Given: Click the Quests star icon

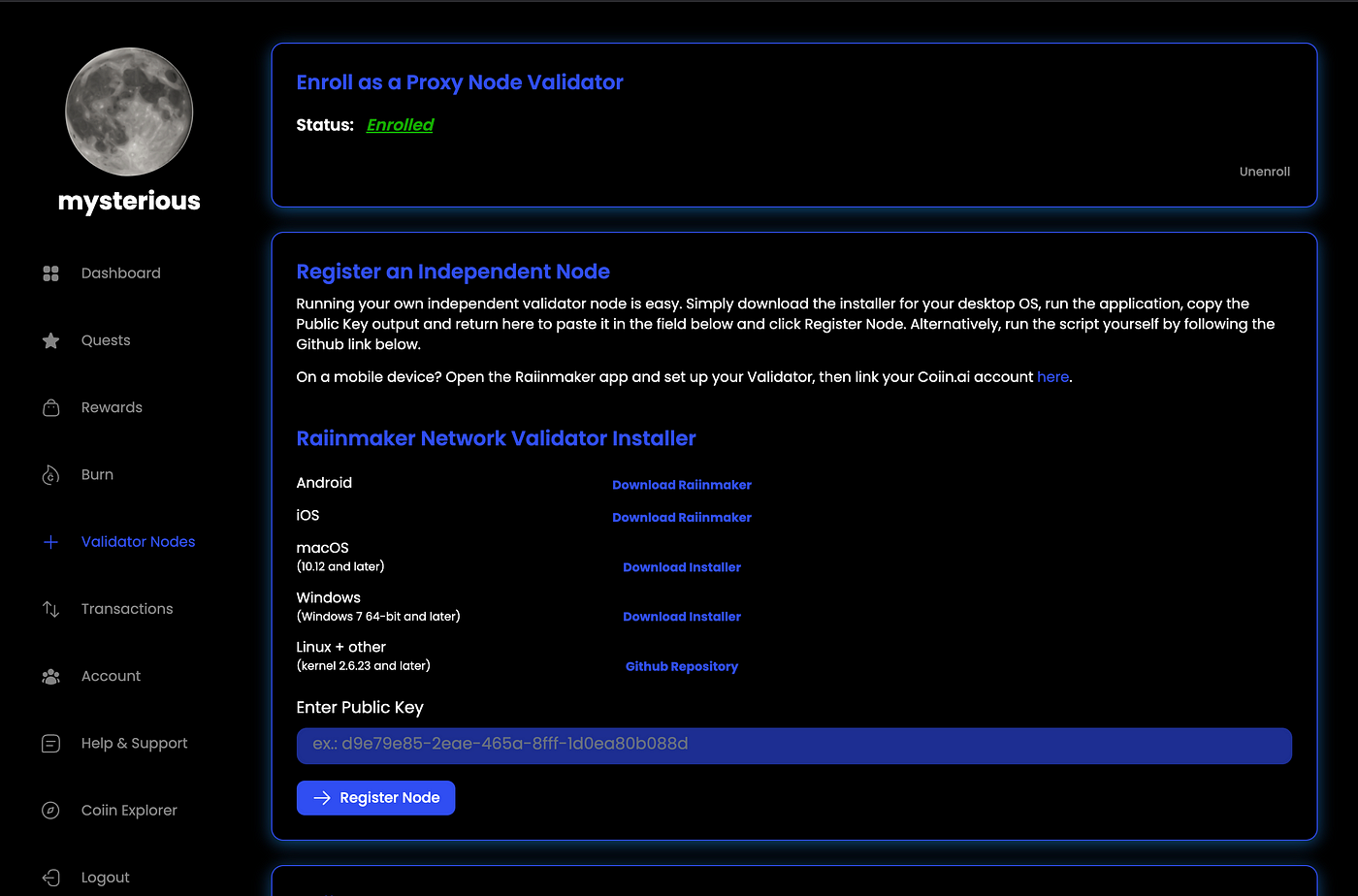Looking at the screenshot, I should (x=51, y=340).
